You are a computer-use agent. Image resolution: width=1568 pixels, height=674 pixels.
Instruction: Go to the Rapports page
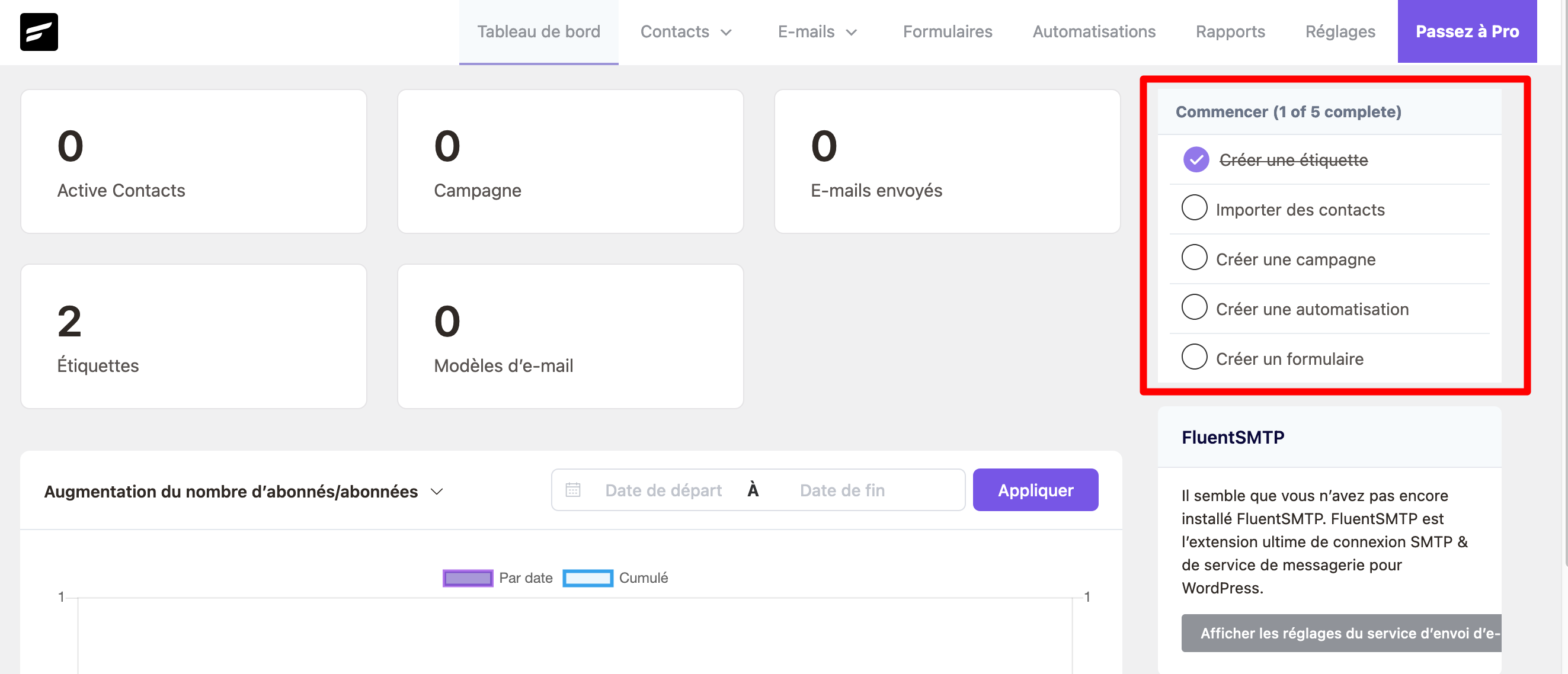(1230, 31)
